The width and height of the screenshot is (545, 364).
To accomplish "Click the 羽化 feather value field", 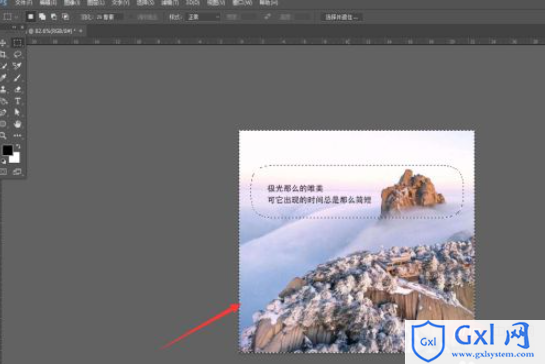I will pos(109,17).
